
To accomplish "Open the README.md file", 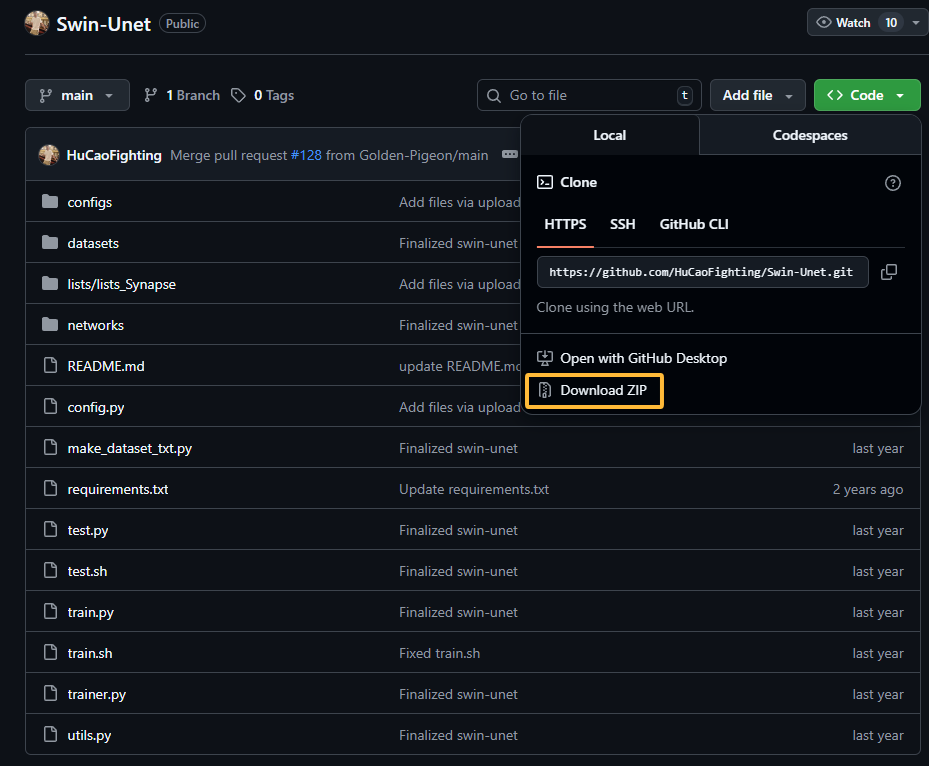I will pyautogui.click(x=106, y=366).
